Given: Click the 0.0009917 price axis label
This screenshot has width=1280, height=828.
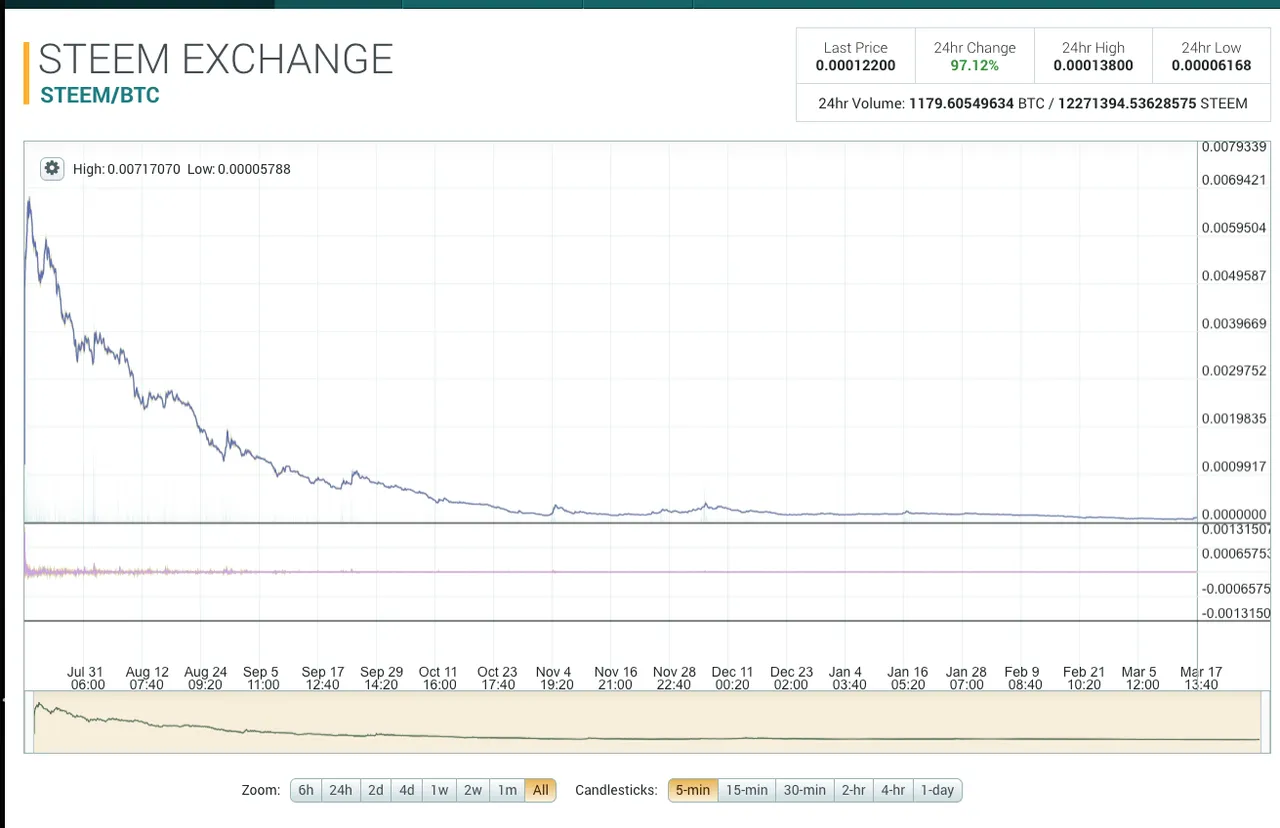Looking at the screenshot, I should click(x=1234, y=466).
